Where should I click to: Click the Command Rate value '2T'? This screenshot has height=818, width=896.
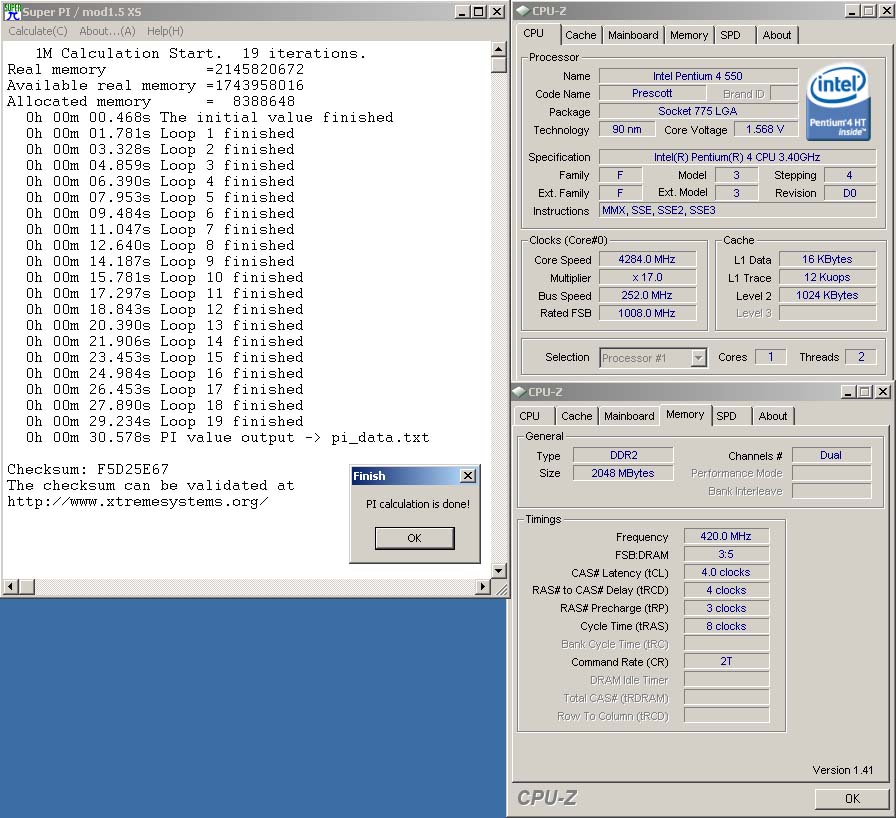point(726,661)
